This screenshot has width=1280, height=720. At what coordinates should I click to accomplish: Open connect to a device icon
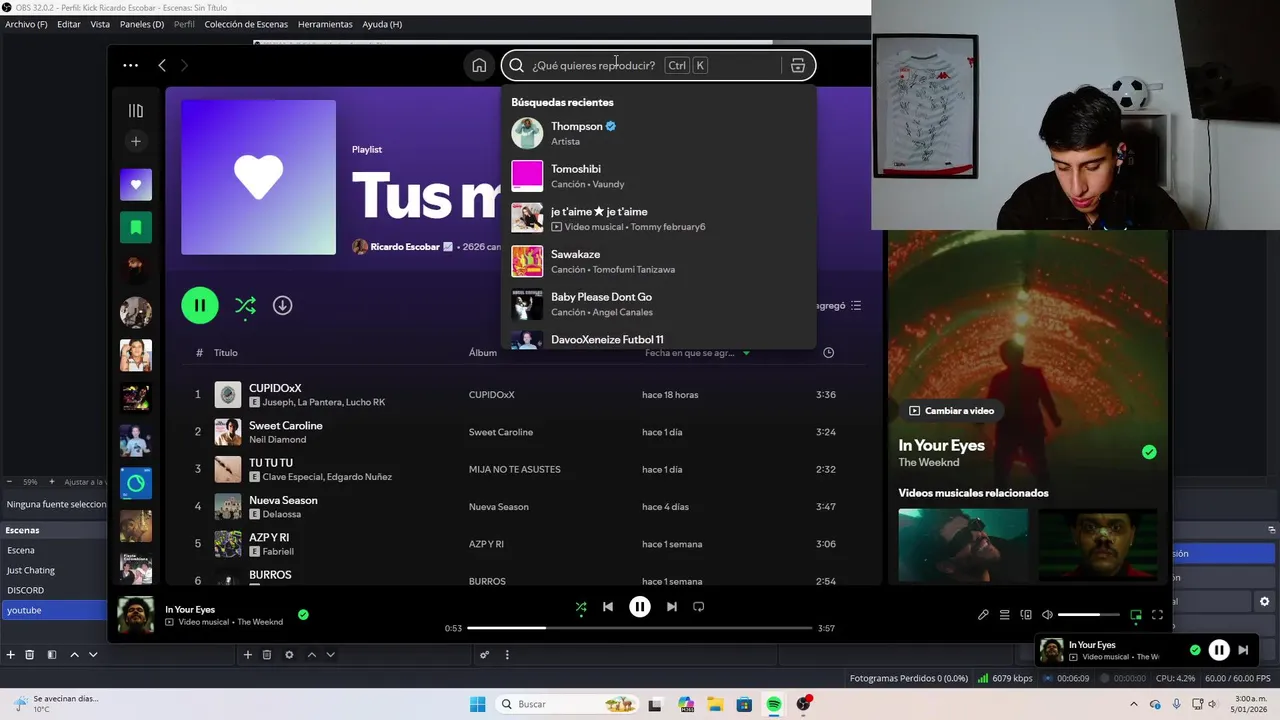pyautogui.click(x=1026, y=615)
